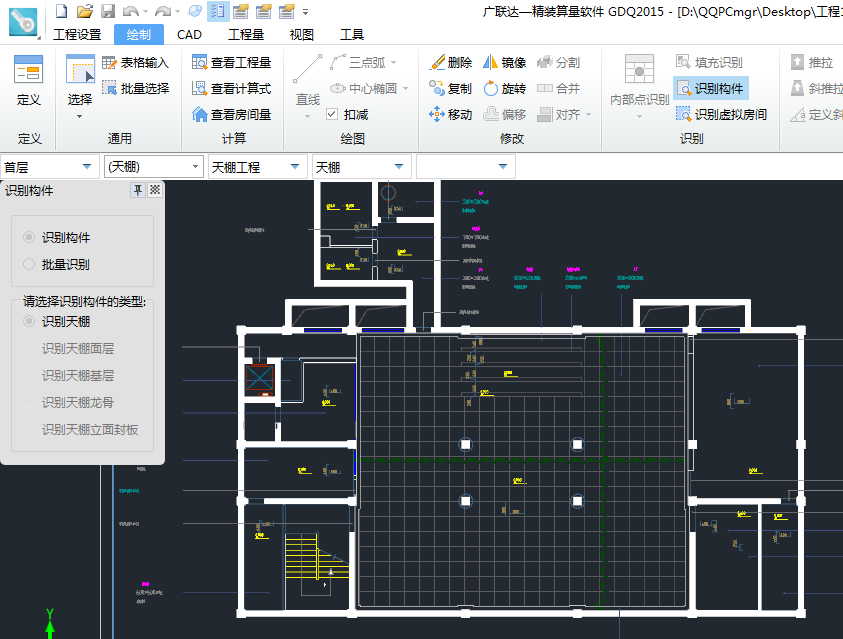
Task: Switch to the 工程量 tab
Action: (x=246, y=34)
